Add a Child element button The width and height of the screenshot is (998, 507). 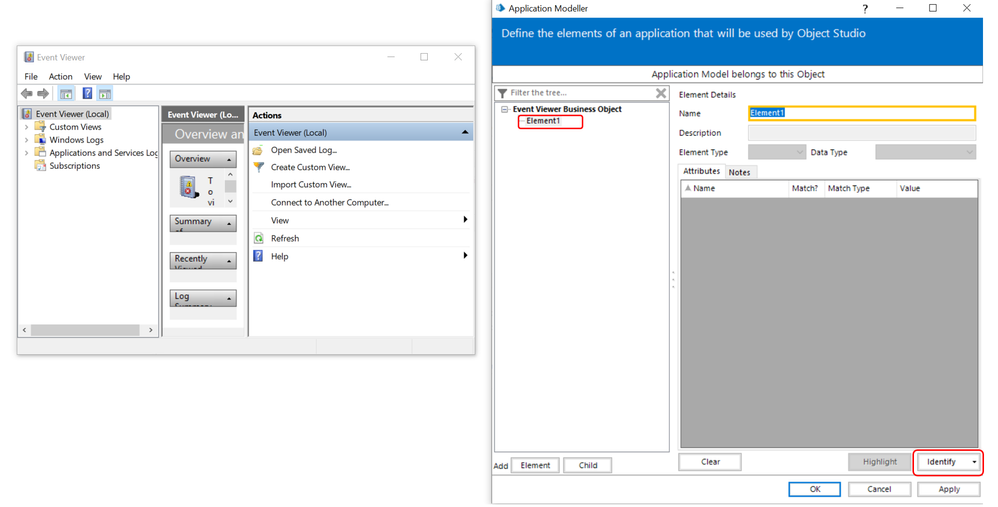tap(587, 465)
